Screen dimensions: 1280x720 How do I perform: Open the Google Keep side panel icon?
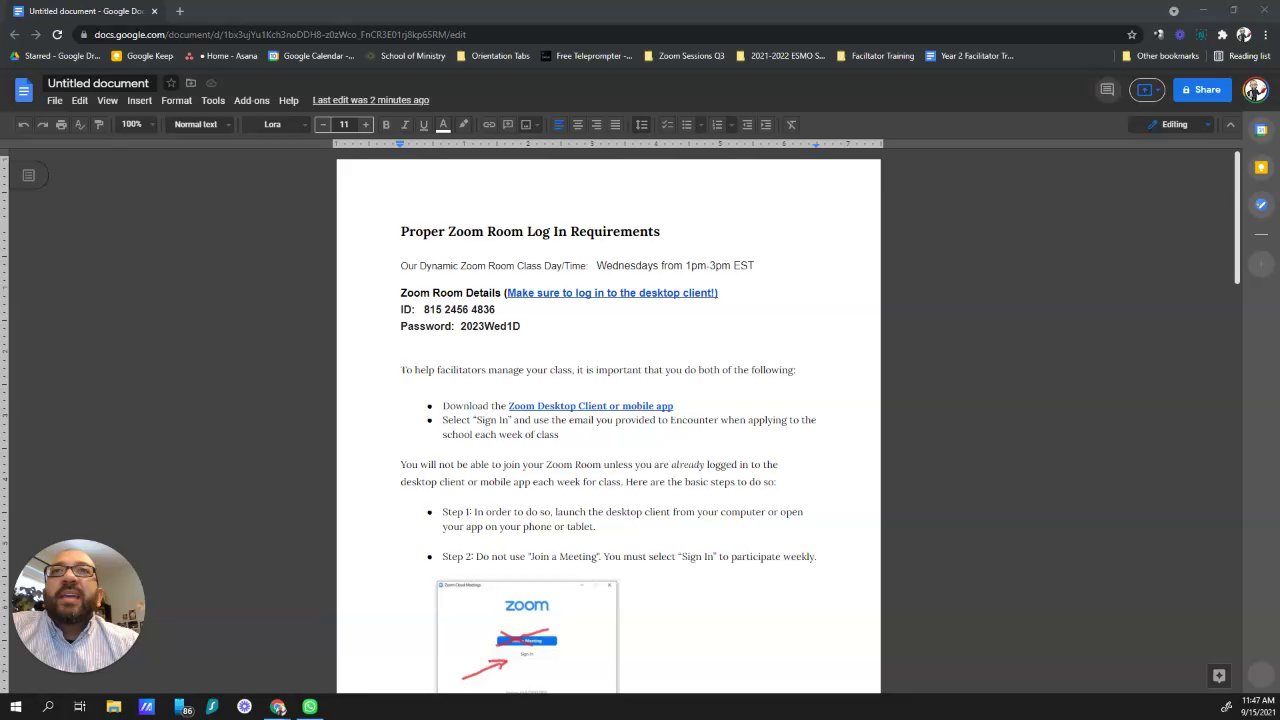(1261, 167)
